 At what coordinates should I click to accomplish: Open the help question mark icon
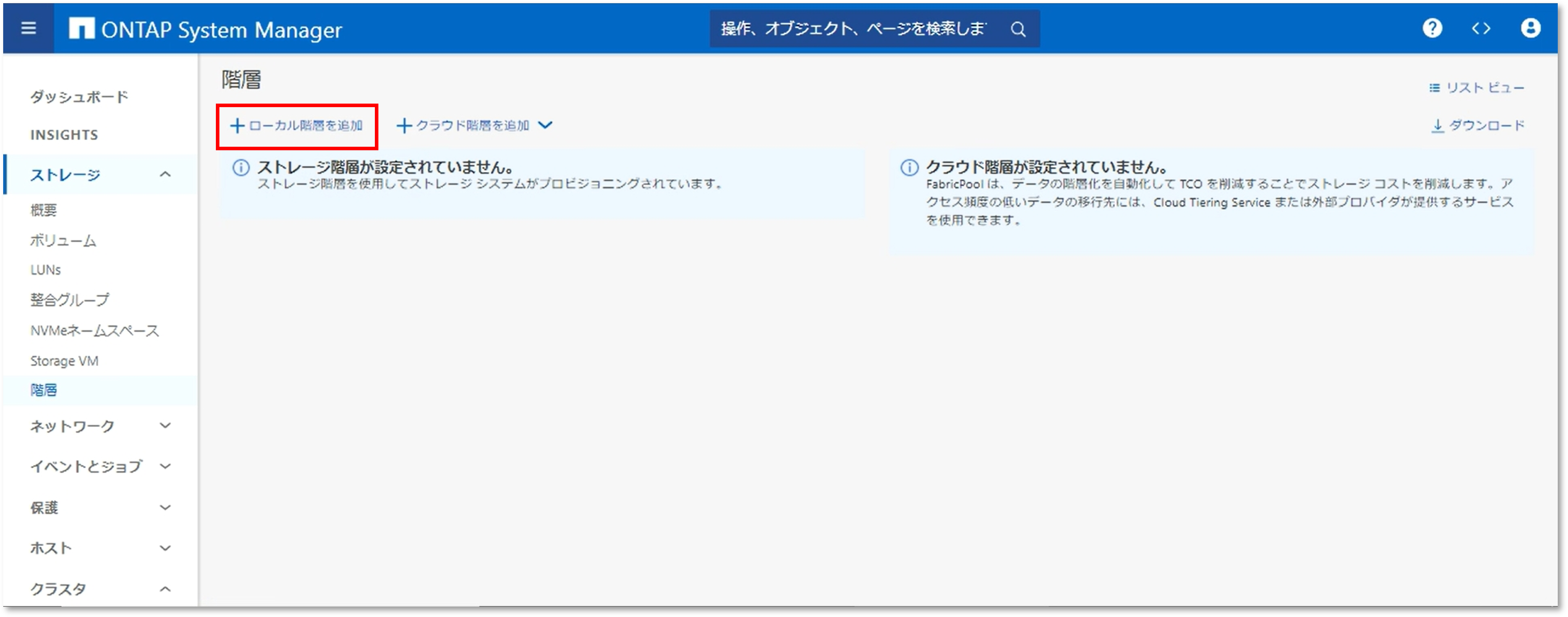click(1432, 28)
